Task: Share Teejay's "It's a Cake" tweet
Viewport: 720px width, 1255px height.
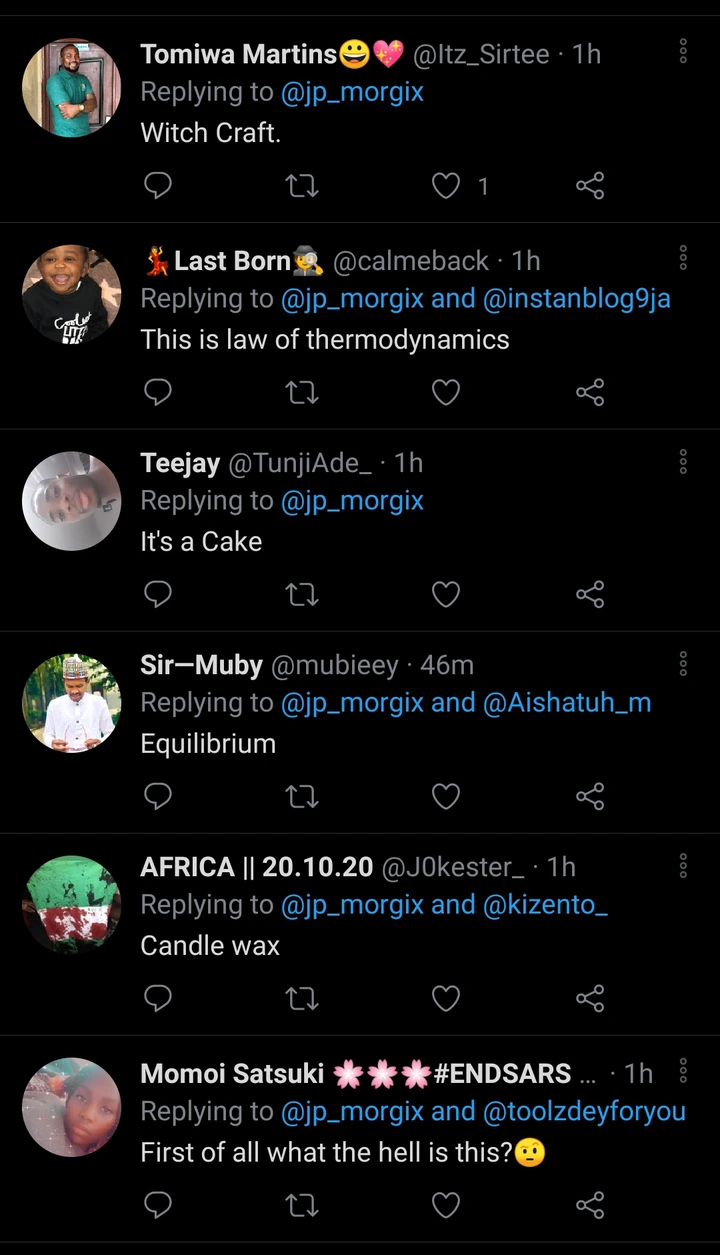Action: tap(590, 595)
